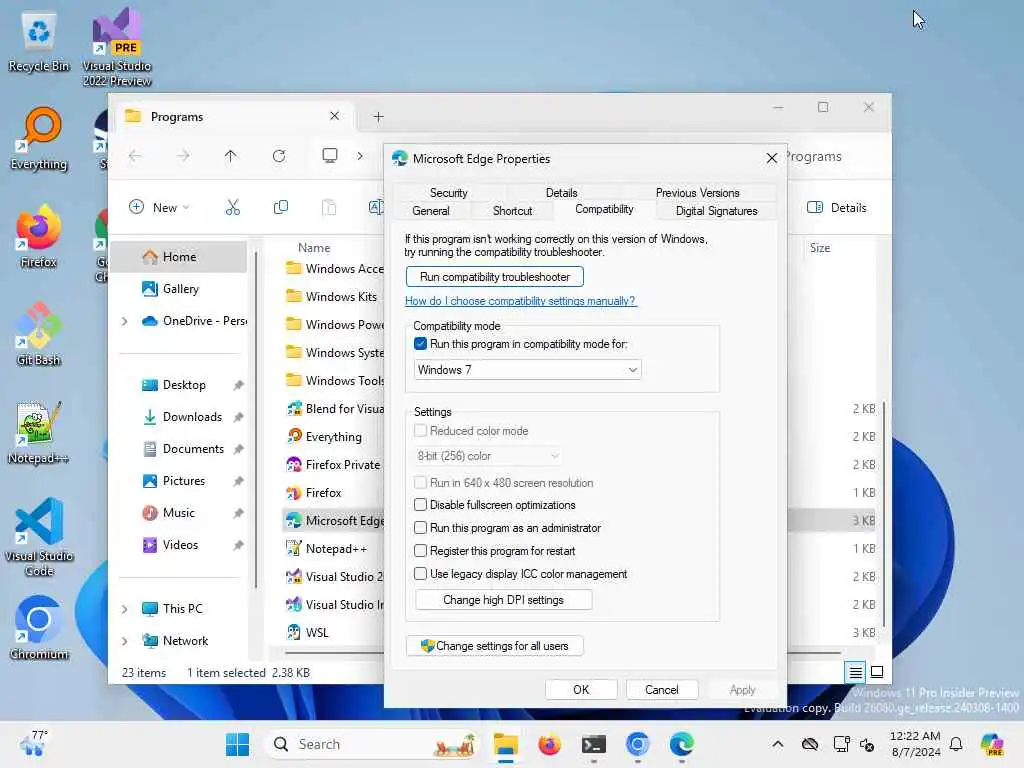Open Everything desktop shortcut
Screen dimensions: 1024x768
[x=39, y=138]
